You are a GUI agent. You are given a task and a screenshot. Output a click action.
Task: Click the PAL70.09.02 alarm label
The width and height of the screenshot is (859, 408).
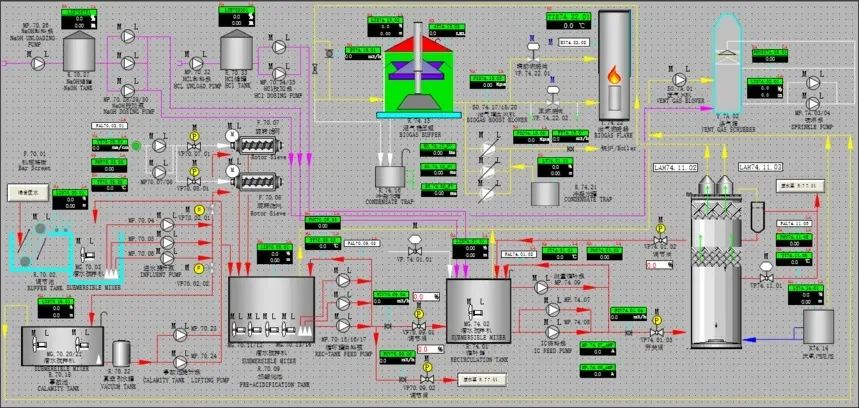tap(362, 243)
